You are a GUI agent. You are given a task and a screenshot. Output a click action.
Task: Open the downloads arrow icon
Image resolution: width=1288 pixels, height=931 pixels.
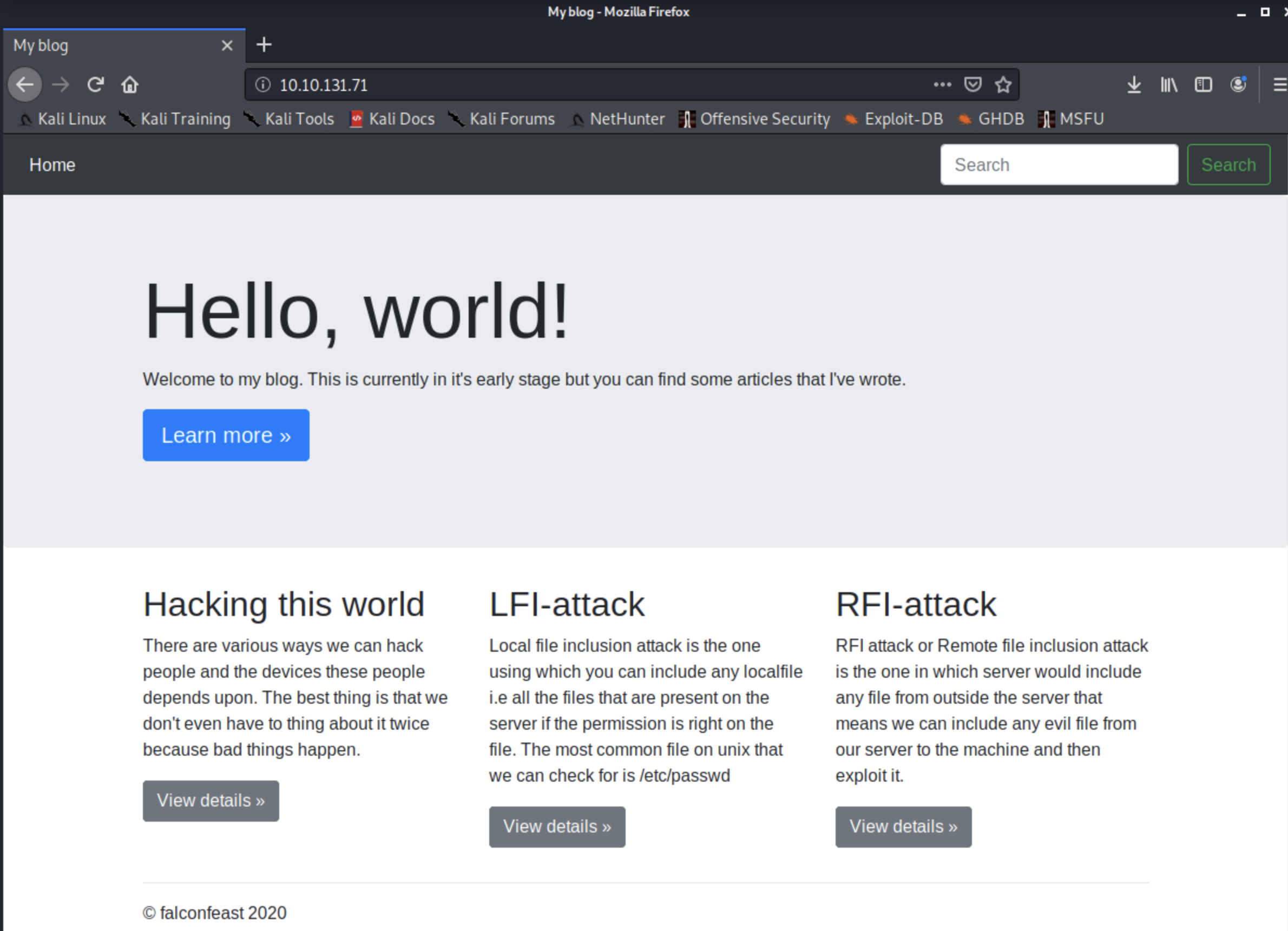click(1134, 84)
